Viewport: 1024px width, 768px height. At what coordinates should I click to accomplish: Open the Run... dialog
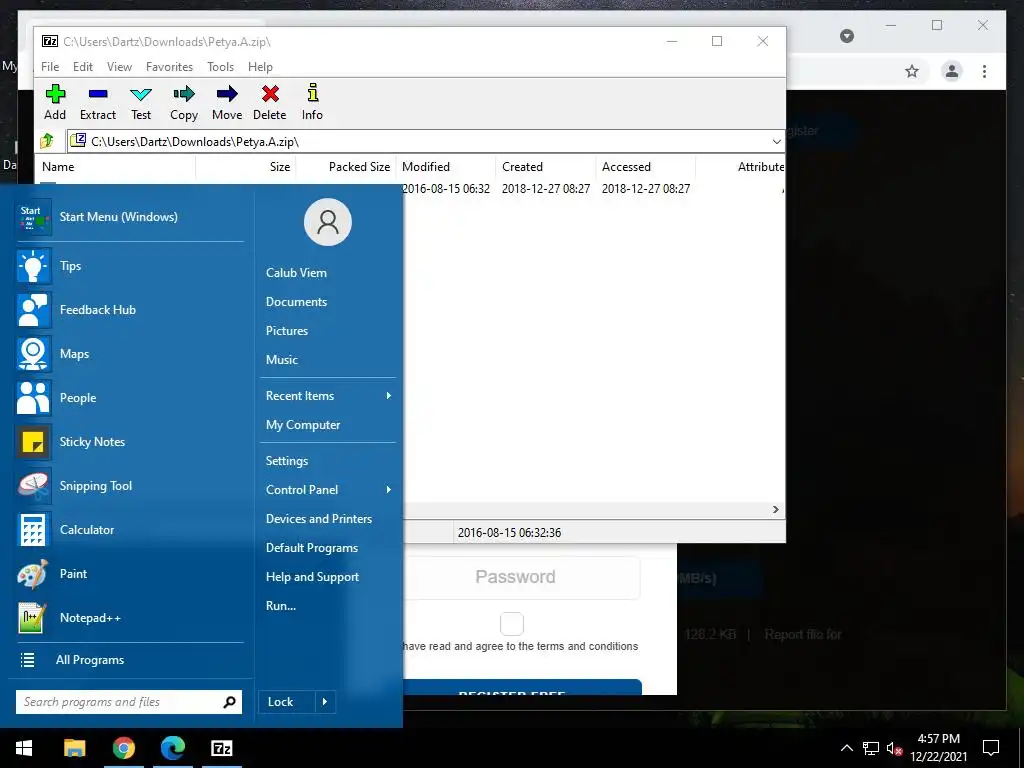tap(281, 605)
